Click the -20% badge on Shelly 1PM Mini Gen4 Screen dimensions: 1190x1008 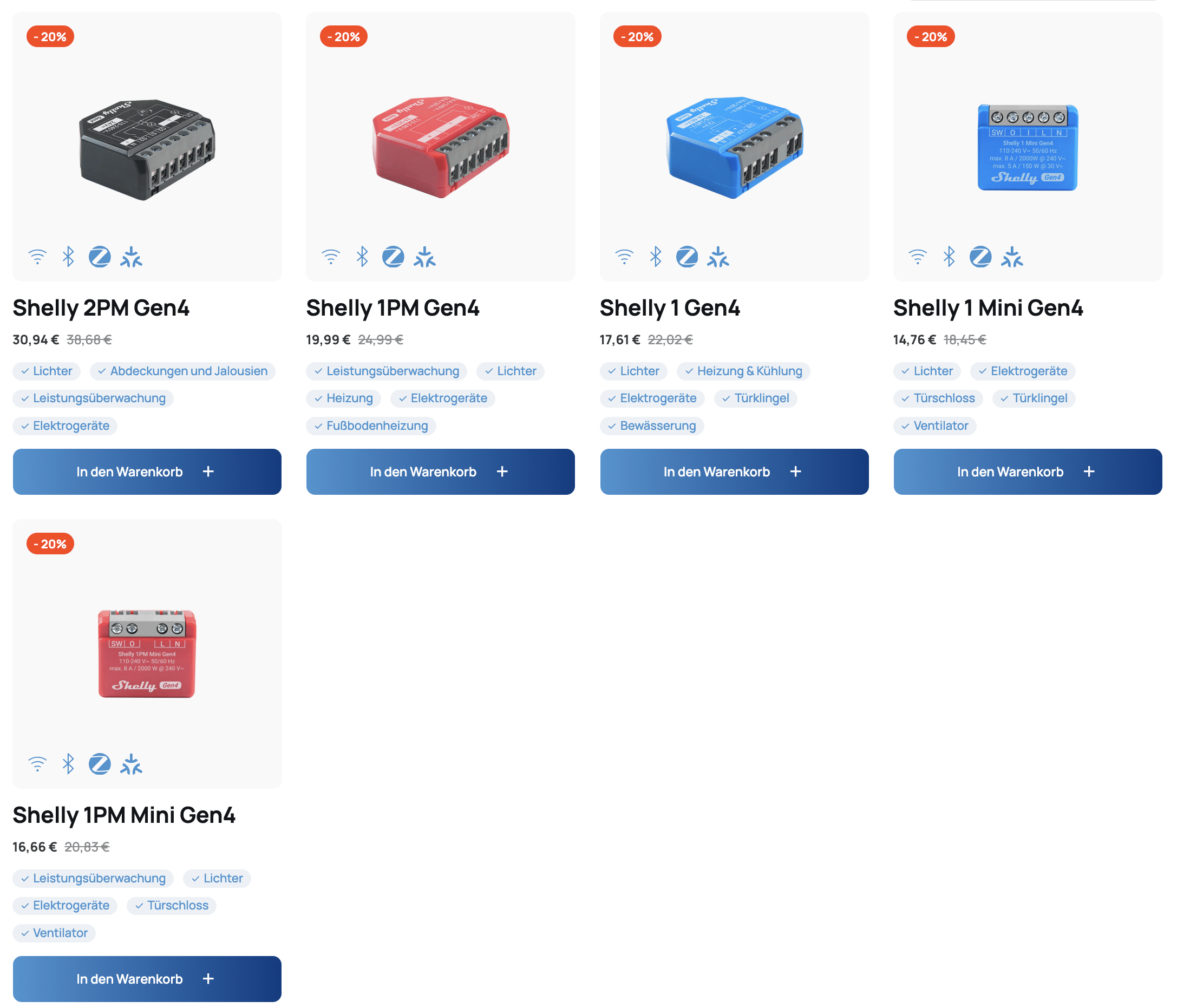pyautogui.click(x=50, y=544)
